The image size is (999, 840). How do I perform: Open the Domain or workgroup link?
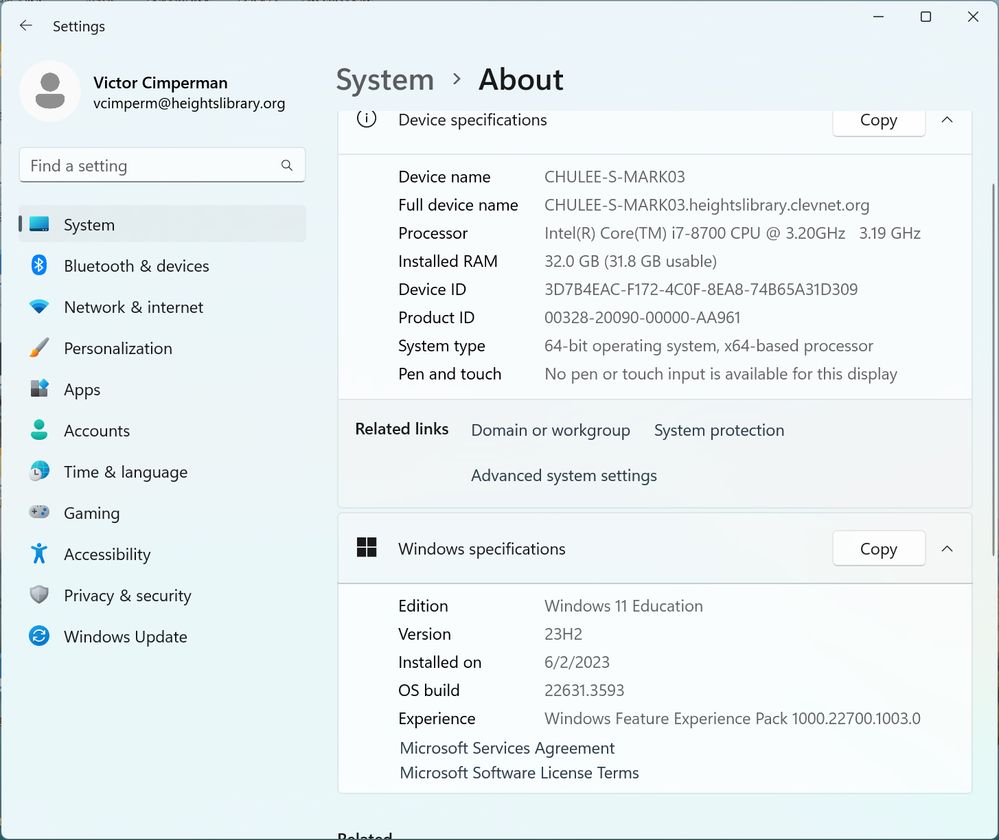pyautogui.click(x=550, y=430)
